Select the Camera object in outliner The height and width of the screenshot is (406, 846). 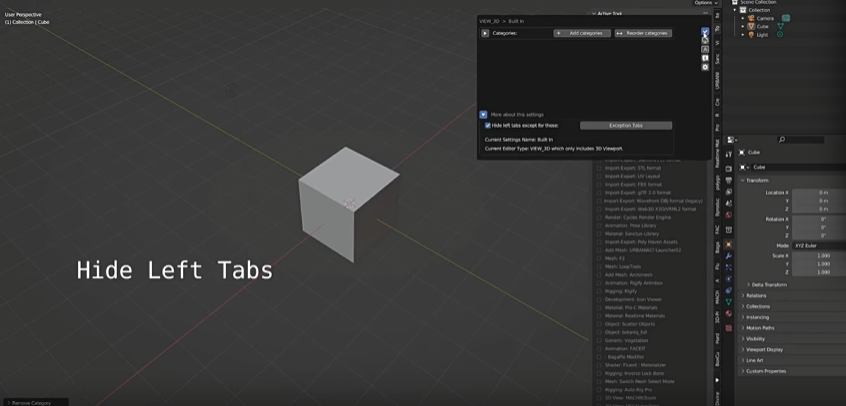pos(764,18)
